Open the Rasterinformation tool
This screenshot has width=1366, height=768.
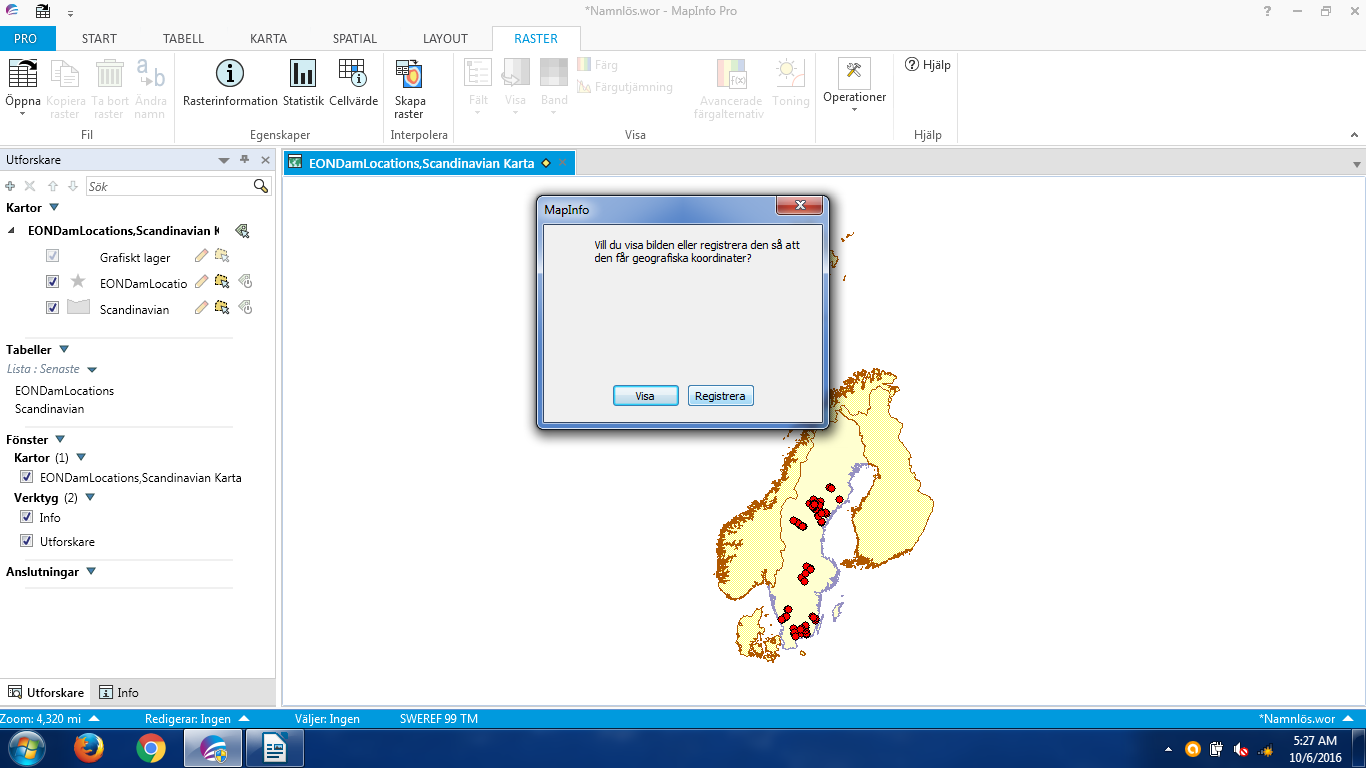click(230, 84)
